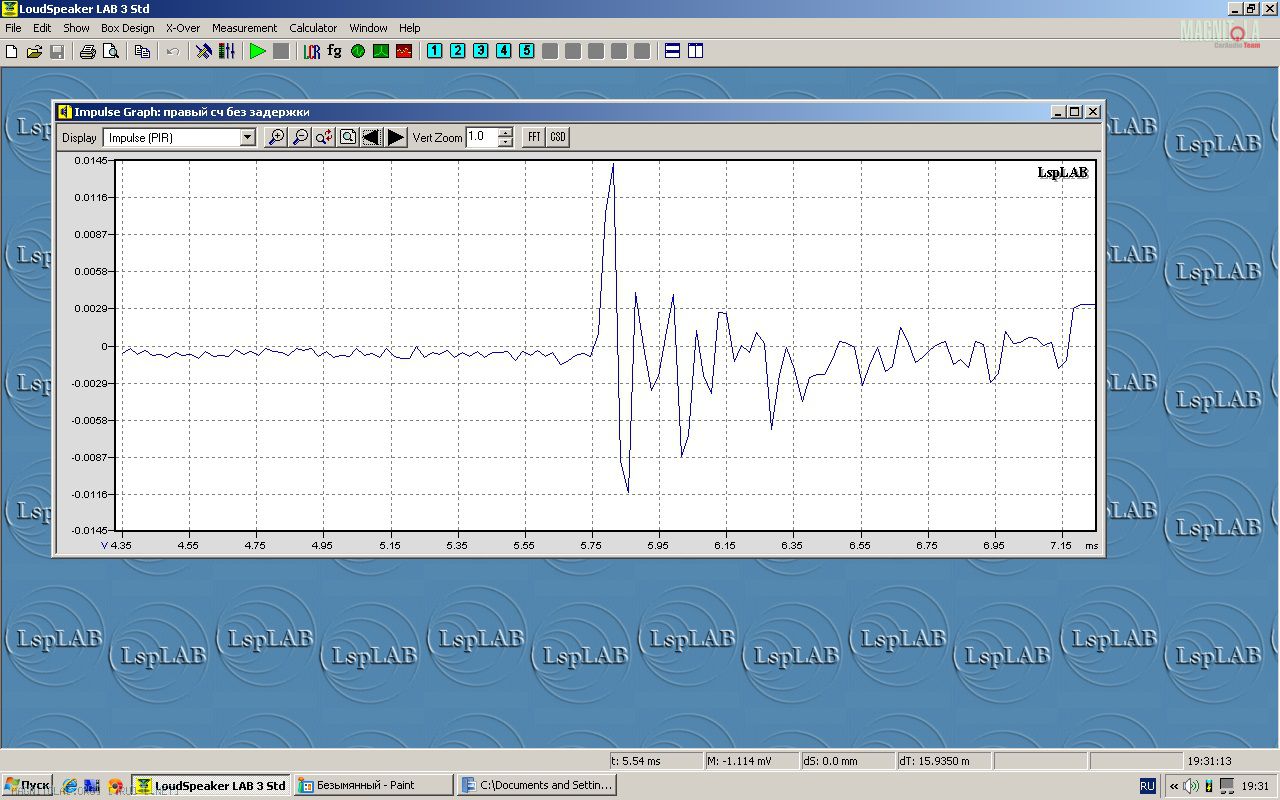Shift graph right with the black right arrow
The height and width of the screenshot is (800, 1280).
[x=396, y=137]
